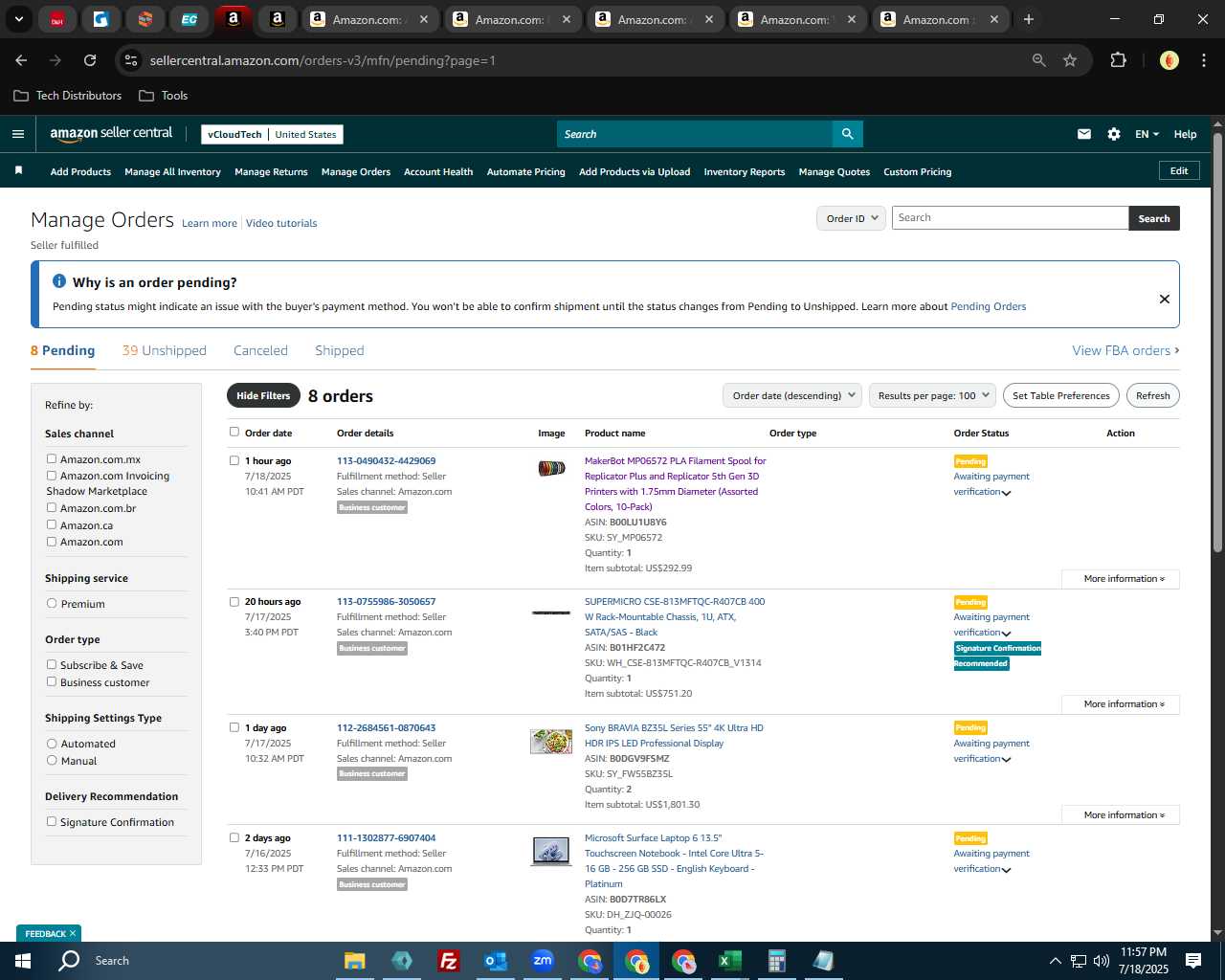Tick the select-all orders header checkbox
This screenshot has width=1225, height=980.
pyautogui.click(x=234, y=432)
